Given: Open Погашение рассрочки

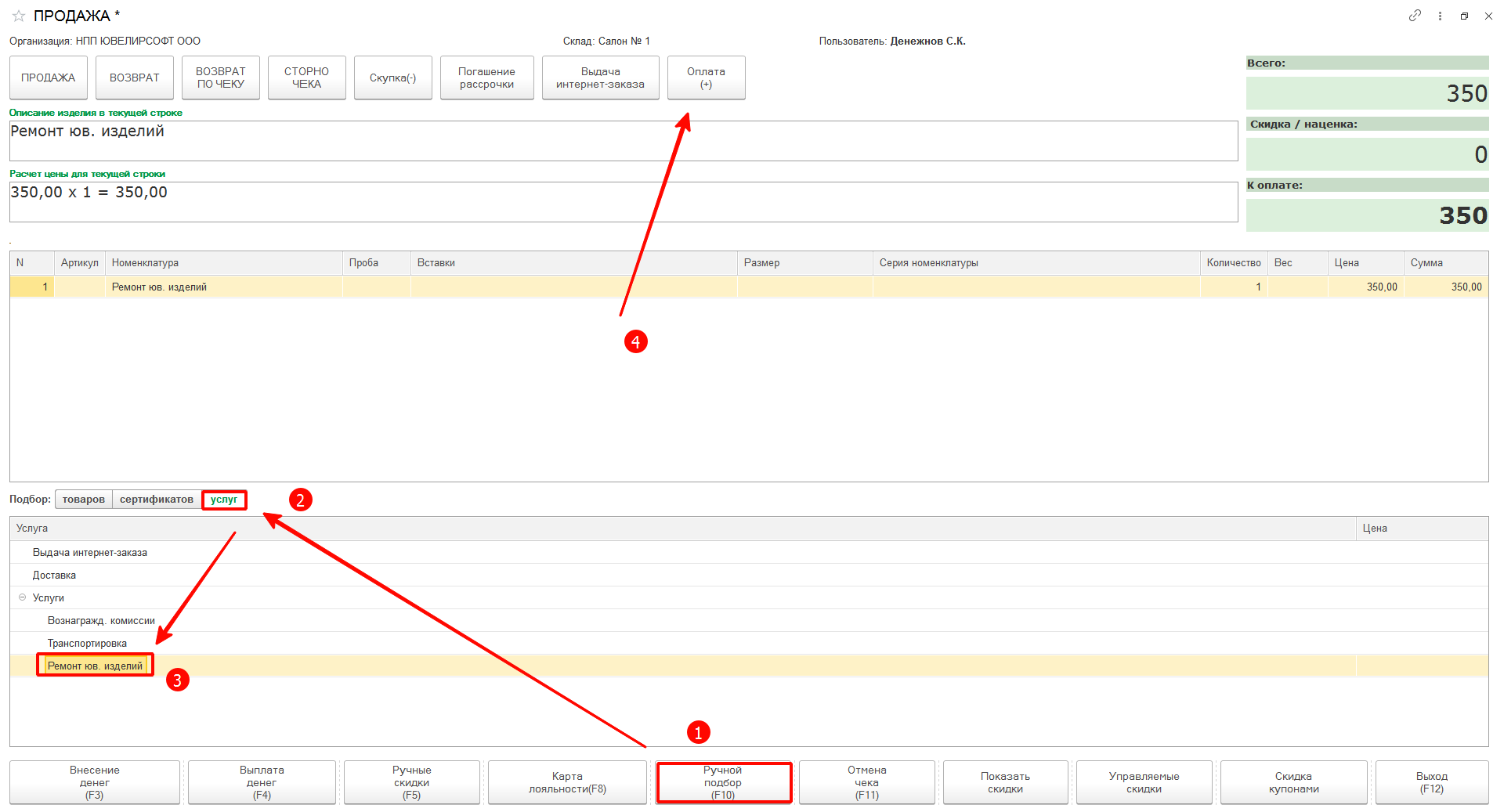Looking at the screenshot, I should tap(487, 78).
